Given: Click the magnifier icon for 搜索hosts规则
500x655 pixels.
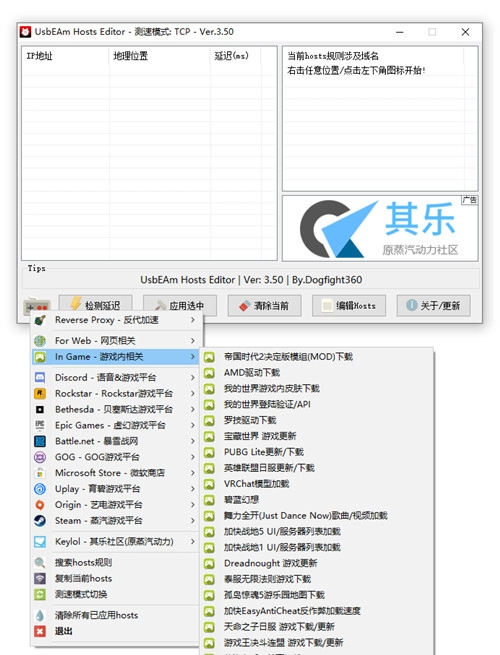Looking at the screenshot, I should 40,563.
